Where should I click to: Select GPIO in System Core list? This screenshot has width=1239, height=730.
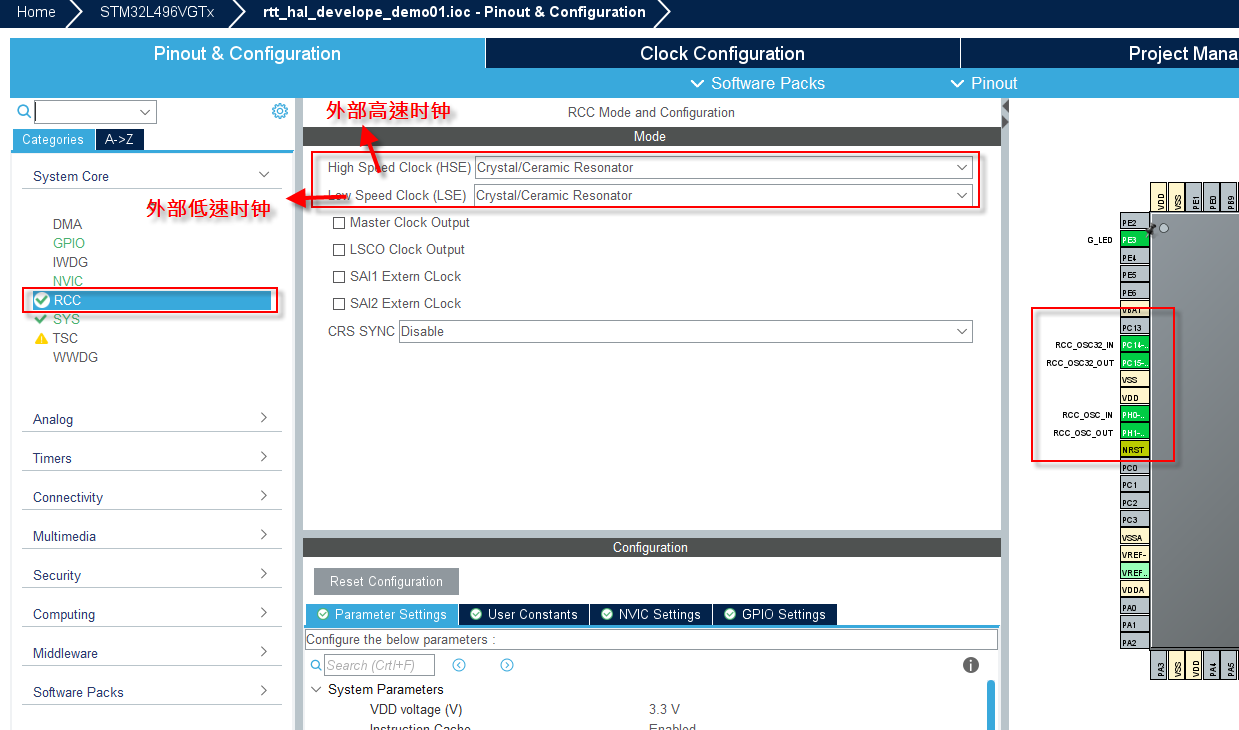(x=69, y=243)
